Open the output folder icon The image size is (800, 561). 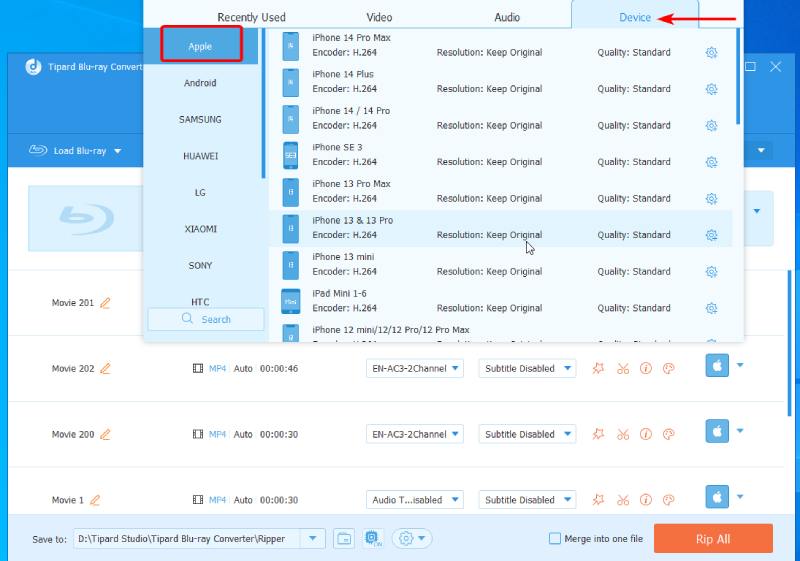pyautogui.click(x=344, y=539)
